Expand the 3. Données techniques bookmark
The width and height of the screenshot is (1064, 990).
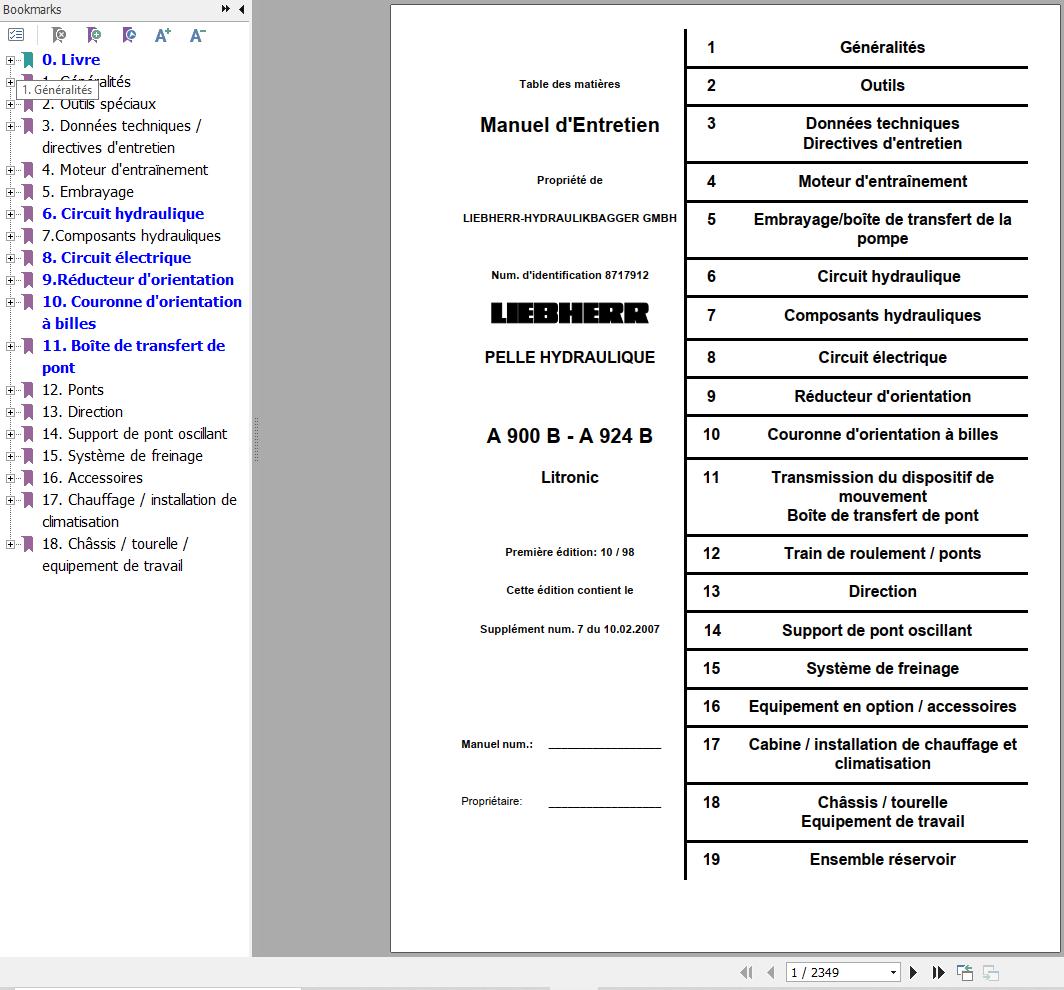10,126
